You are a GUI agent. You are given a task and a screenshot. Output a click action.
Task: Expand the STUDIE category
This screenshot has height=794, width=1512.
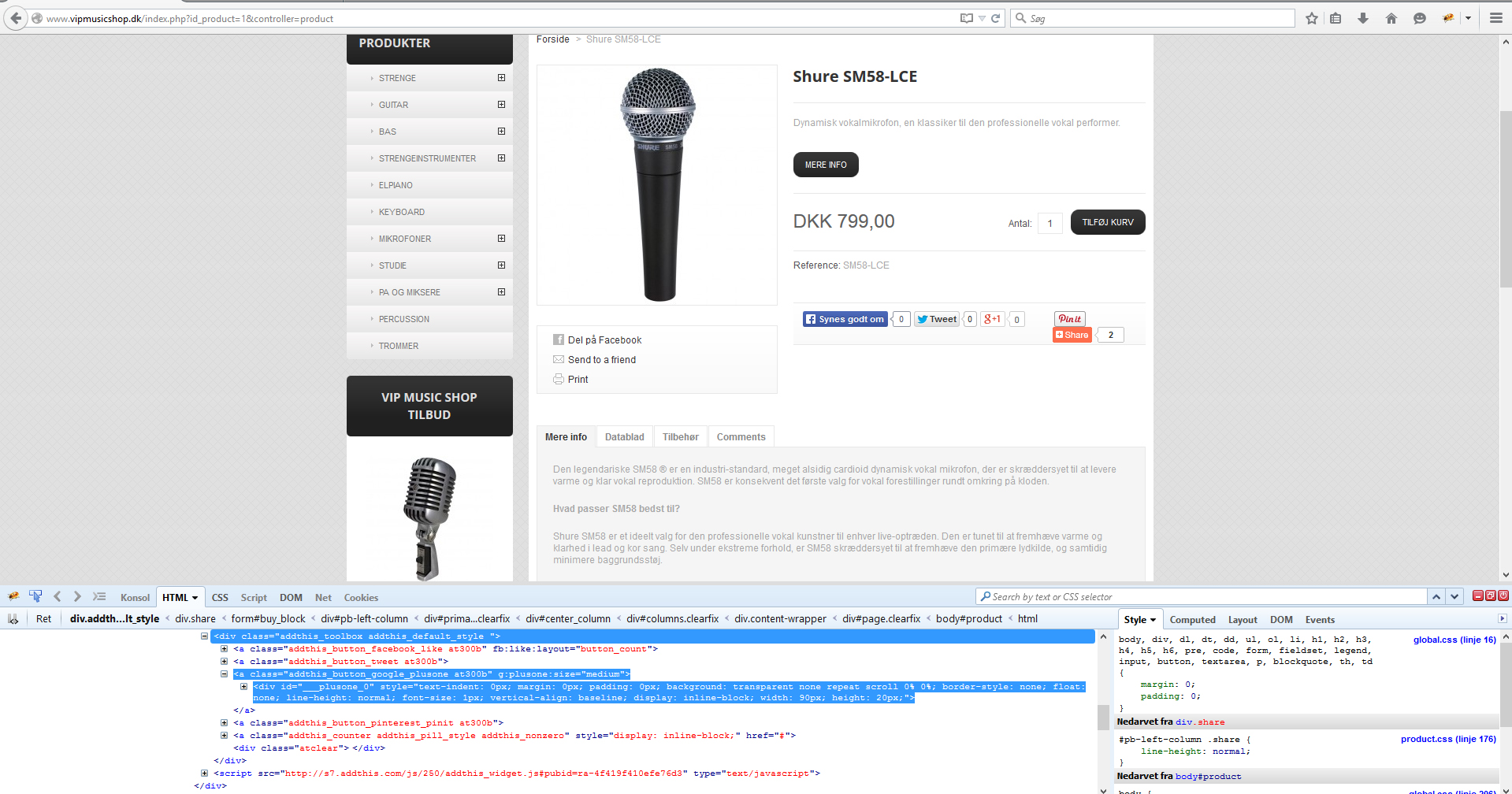coord(501,265)
